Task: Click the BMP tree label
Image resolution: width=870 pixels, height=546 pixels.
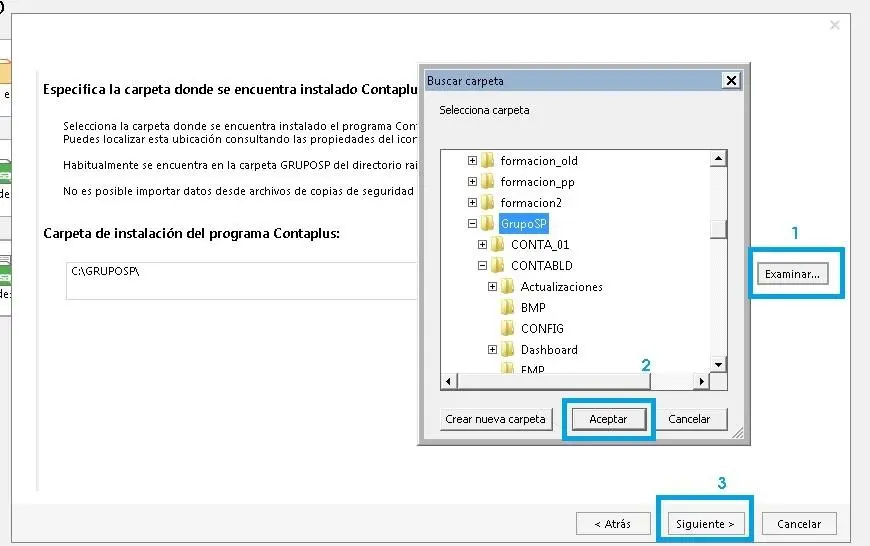Action: 533,307
